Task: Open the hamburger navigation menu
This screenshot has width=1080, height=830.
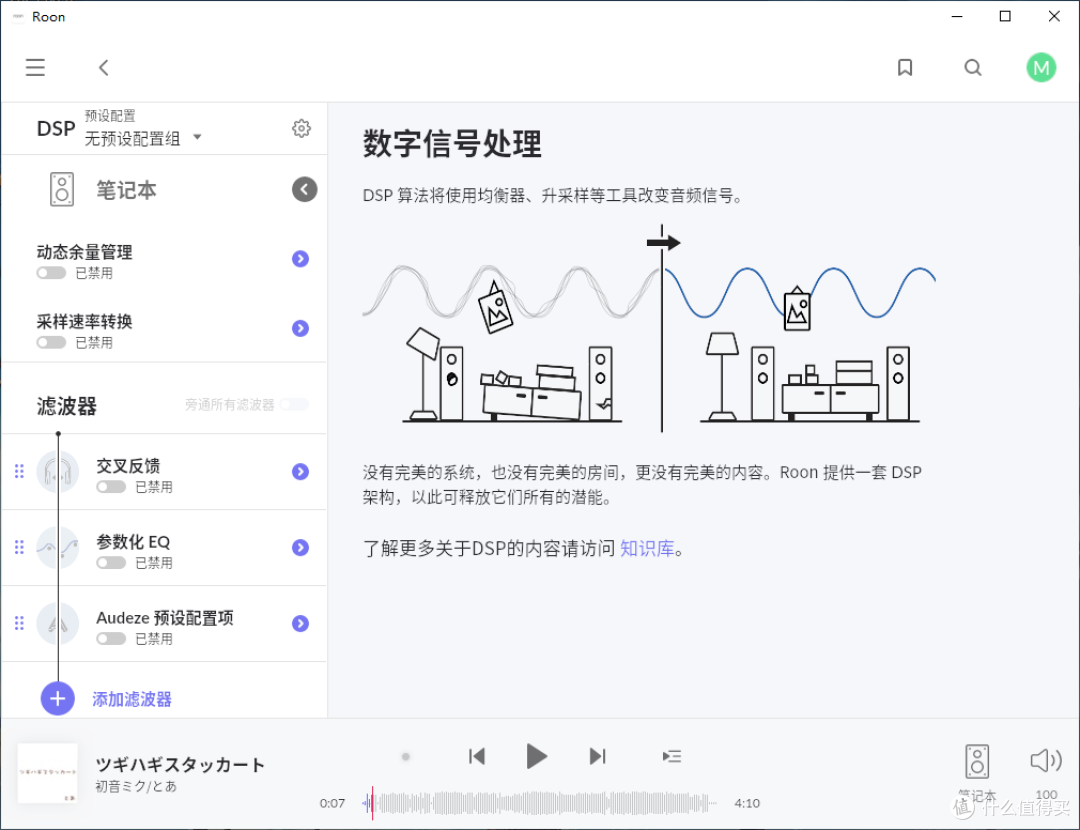Action: tap(35, 67)
